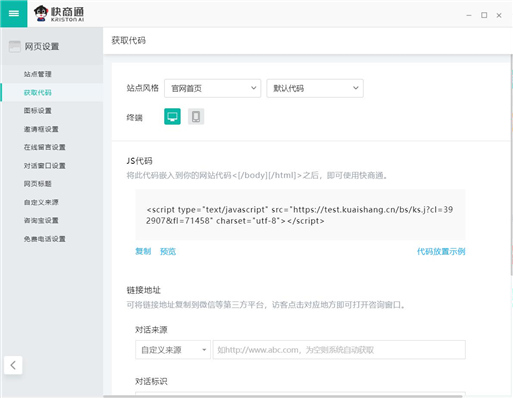
Task: Select the mobile terminal icon
Action: [196, 117]
